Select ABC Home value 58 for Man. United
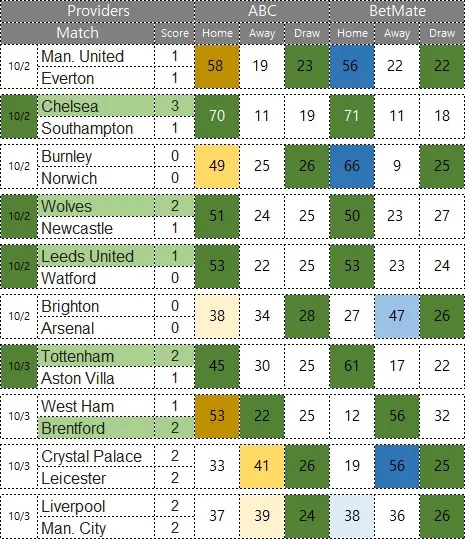Screen dimensions: 465x540 (217, 66)
